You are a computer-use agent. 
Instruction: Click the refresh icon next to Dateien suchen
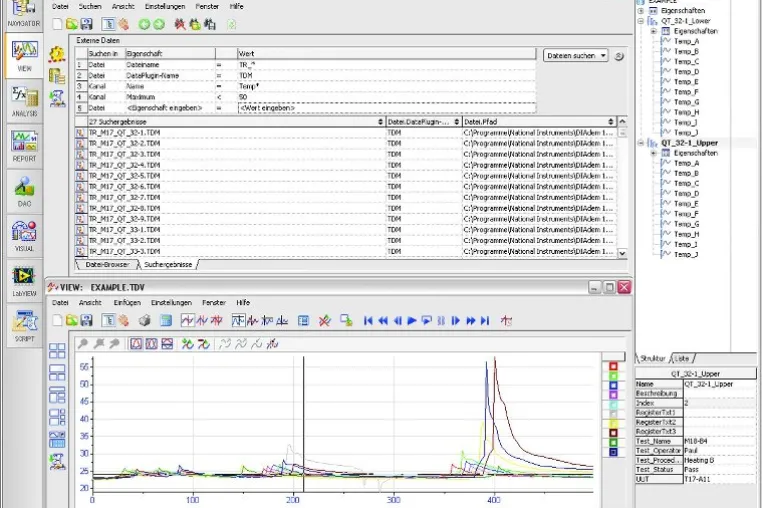click(619, 56)
